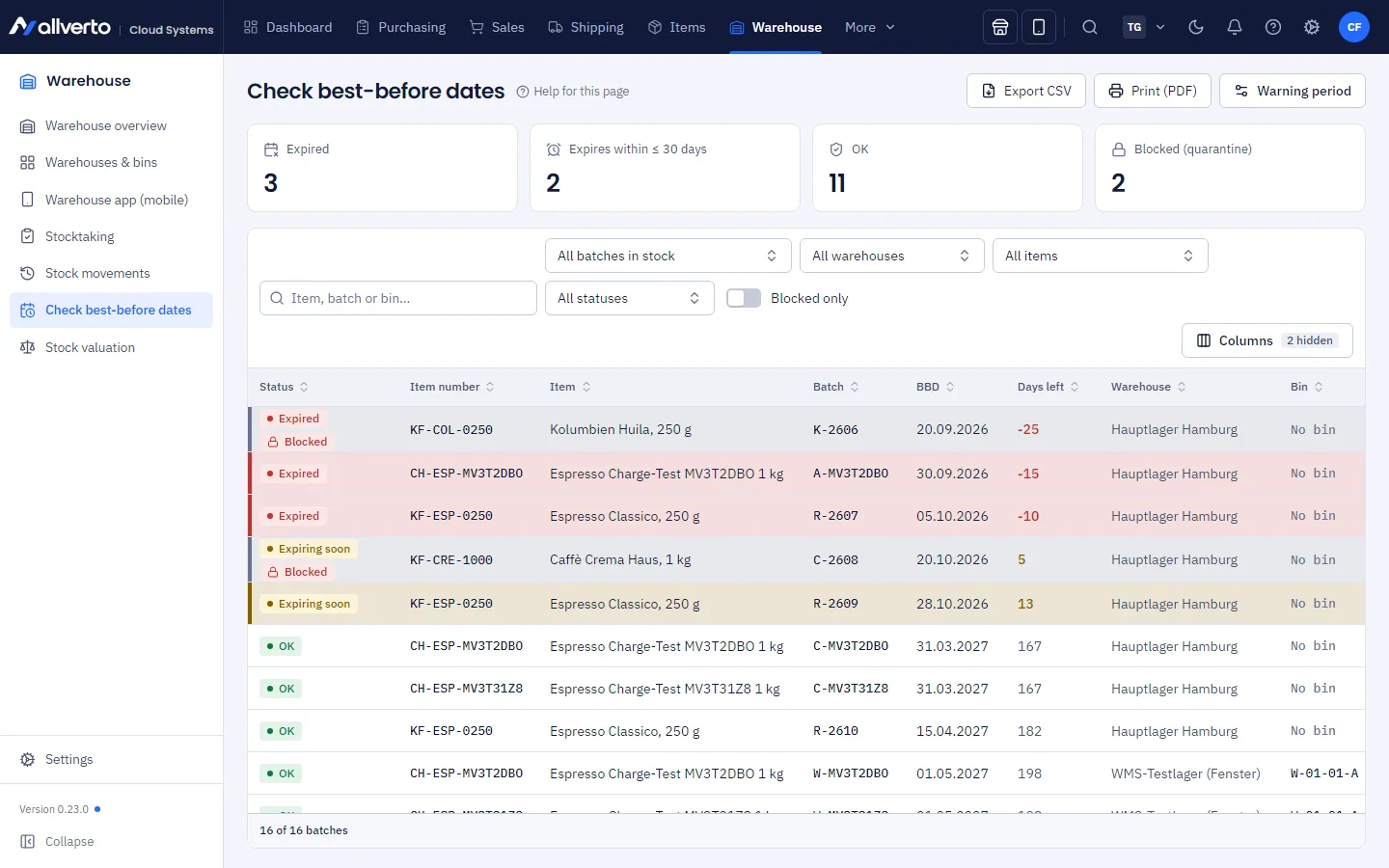Toggle the Blocked only switch
Screen dimensions: 1389x868
pos(744,298)
